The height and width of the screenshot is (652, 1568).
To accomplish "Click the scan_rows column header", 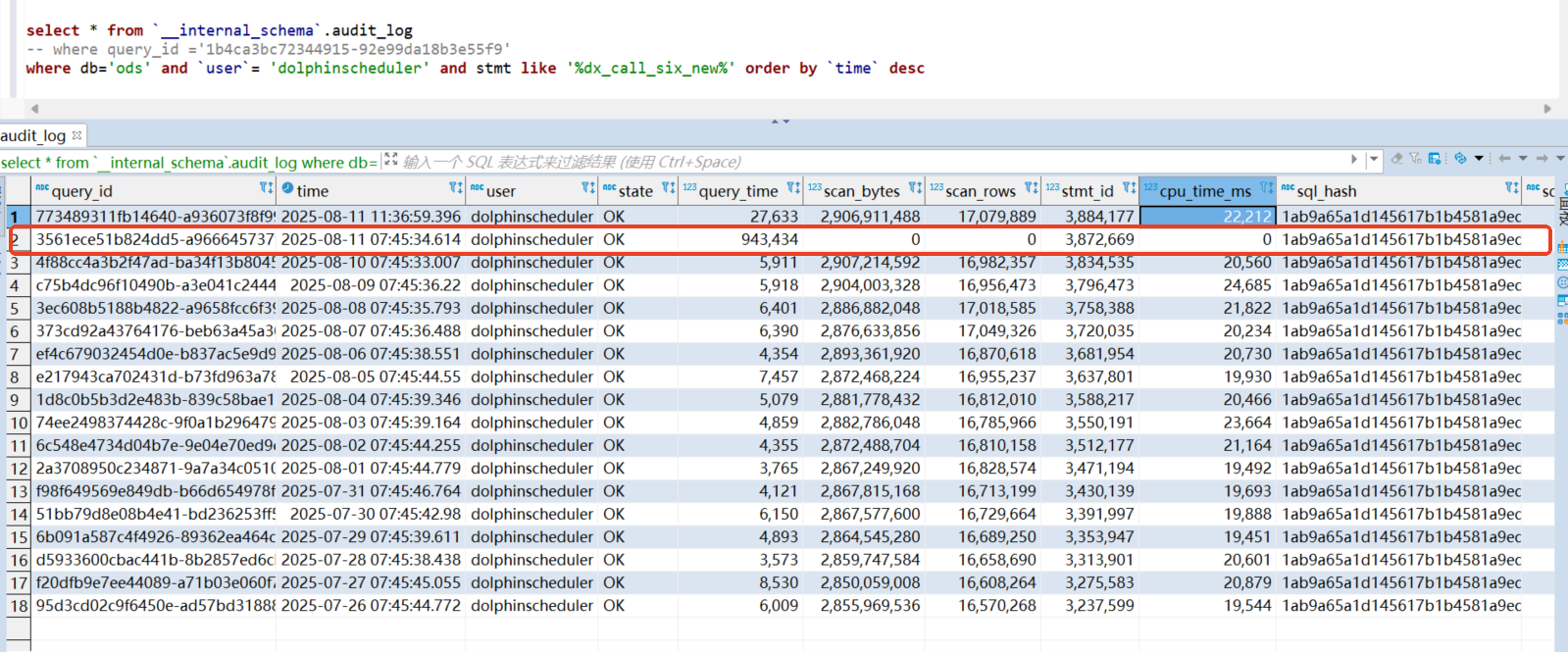I will coord(981,191).
